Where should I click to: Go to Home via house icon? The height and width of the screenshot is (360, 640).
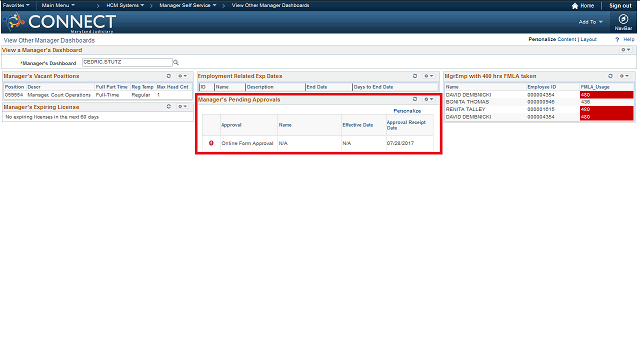[x=575, y=6]
